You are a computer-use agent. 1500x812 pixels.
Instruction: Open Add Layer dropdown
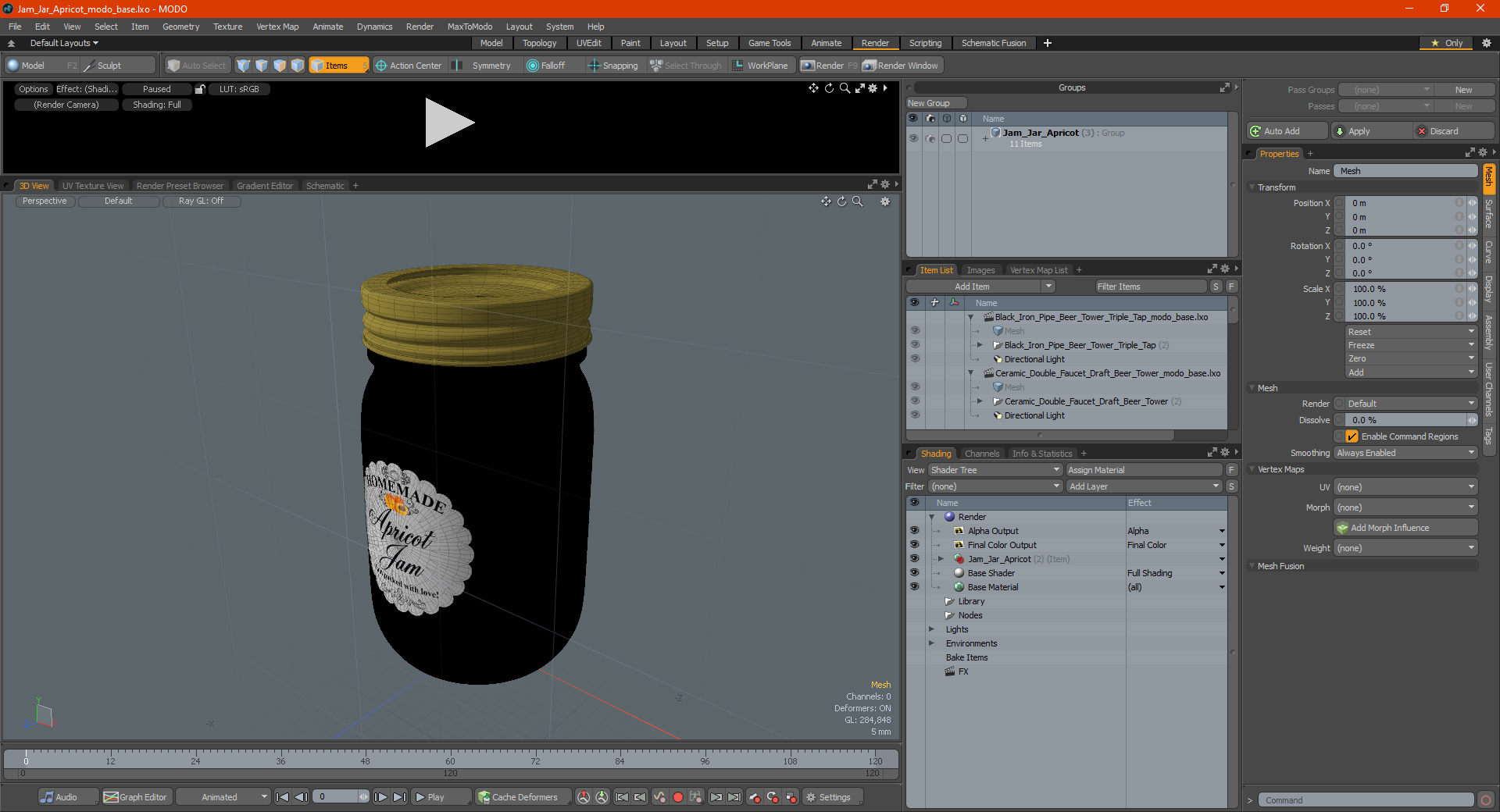[1144, 486]
